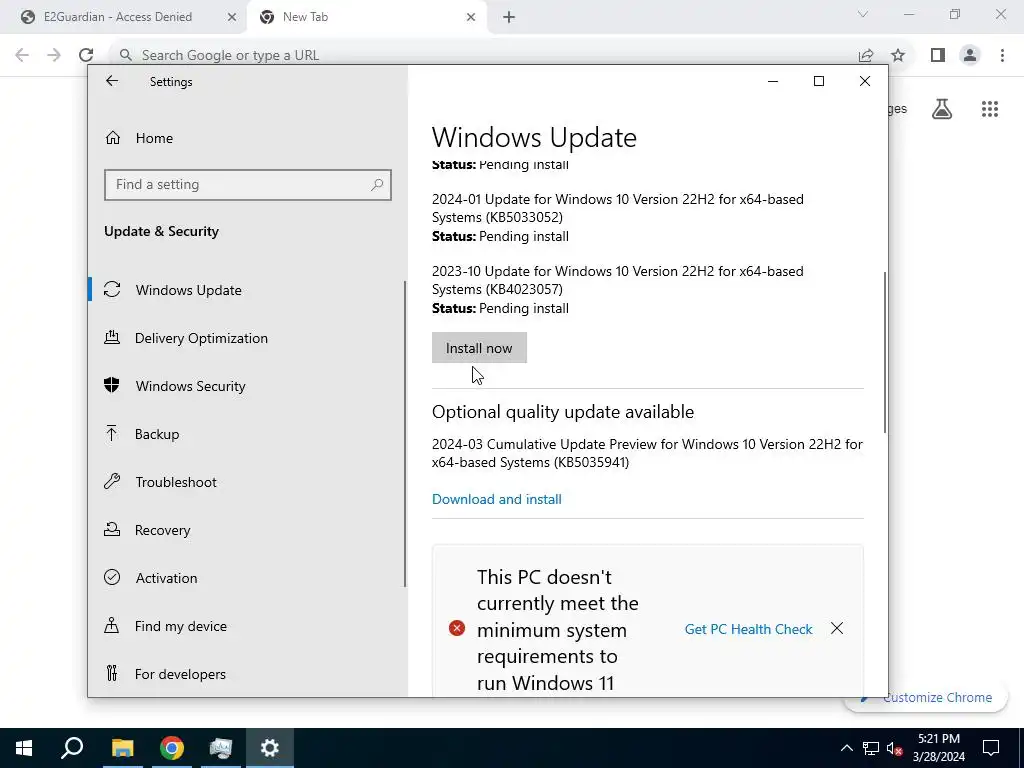This screenshot has height=768, width=1024.
Task: Click the red error icon in Windows 11 notice
Action: 456,628
